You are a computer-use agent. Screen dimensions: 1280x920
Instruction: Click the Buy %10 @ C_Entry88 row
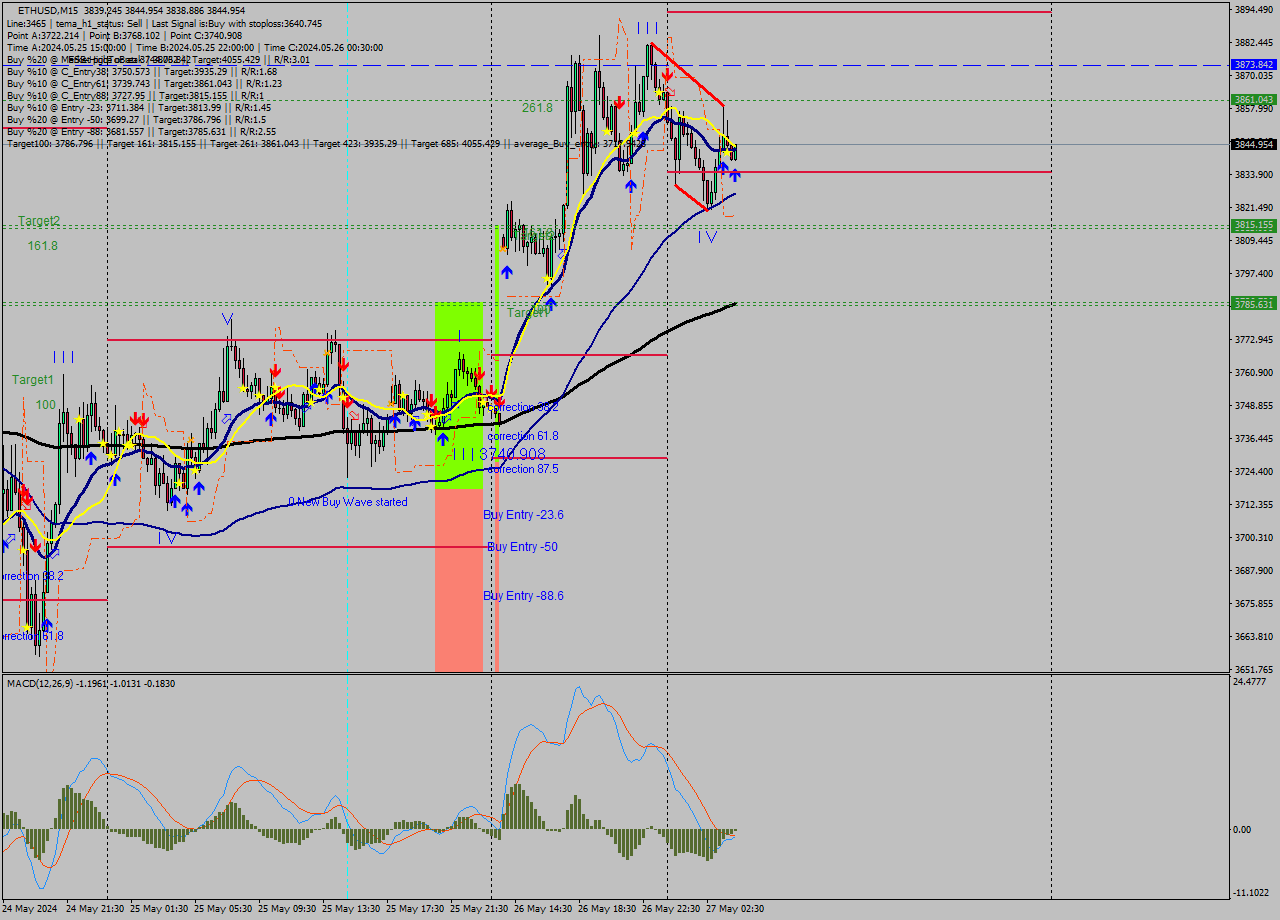(x=135, y=95)
